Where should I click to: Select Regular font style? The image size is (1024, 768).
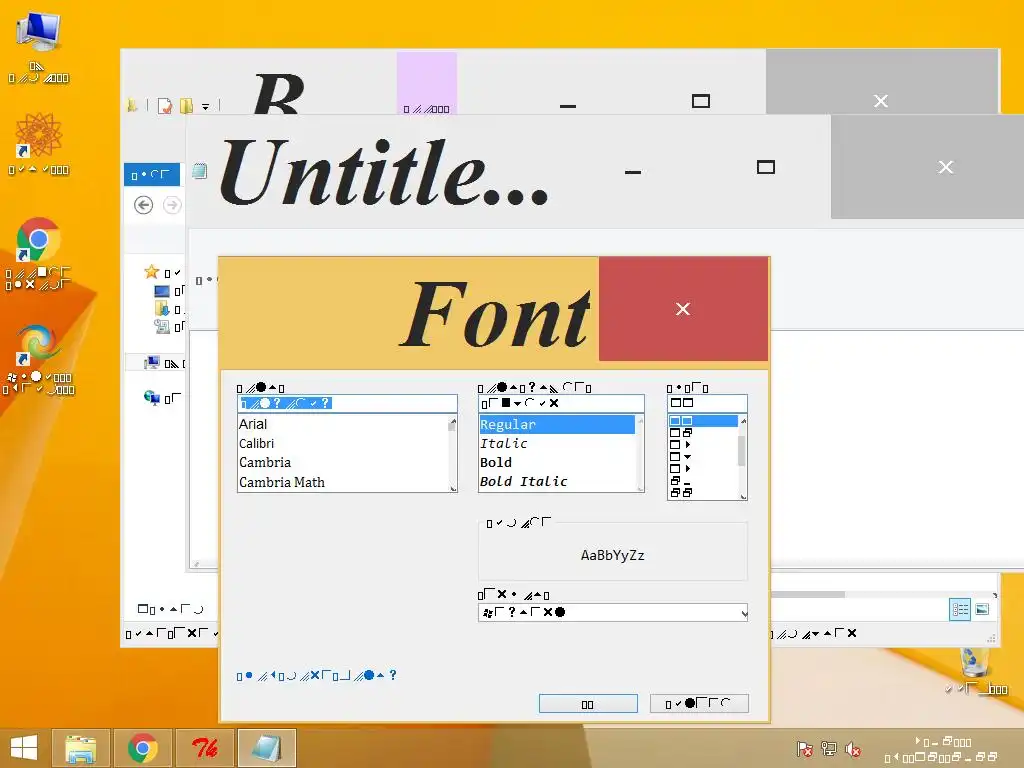557,424
